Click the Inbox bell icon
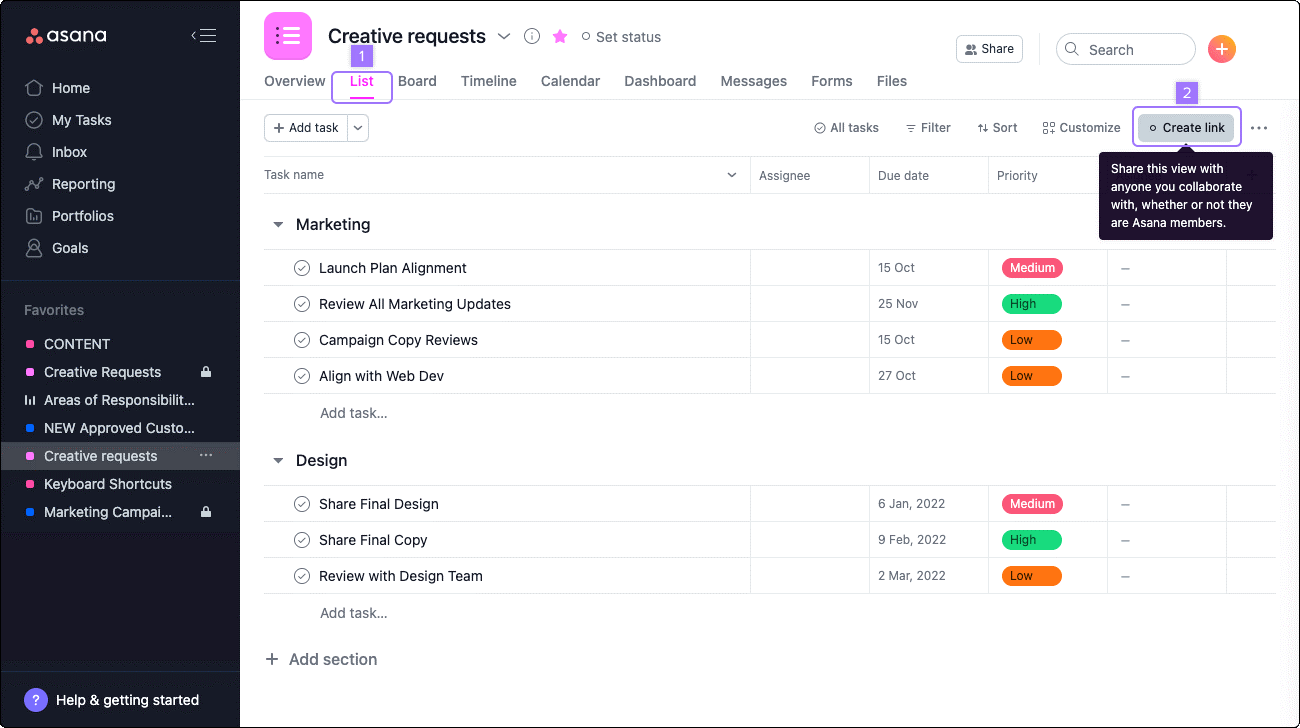 34,152
